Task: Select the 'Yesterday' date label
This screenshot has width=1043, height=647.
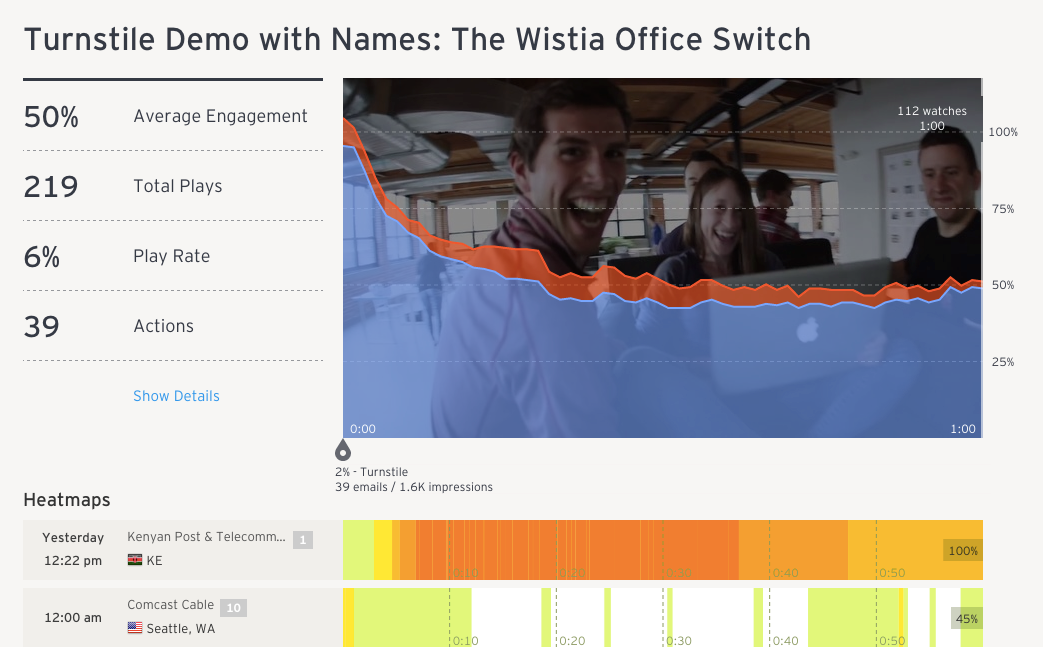Action: click(x=73, y=537)
